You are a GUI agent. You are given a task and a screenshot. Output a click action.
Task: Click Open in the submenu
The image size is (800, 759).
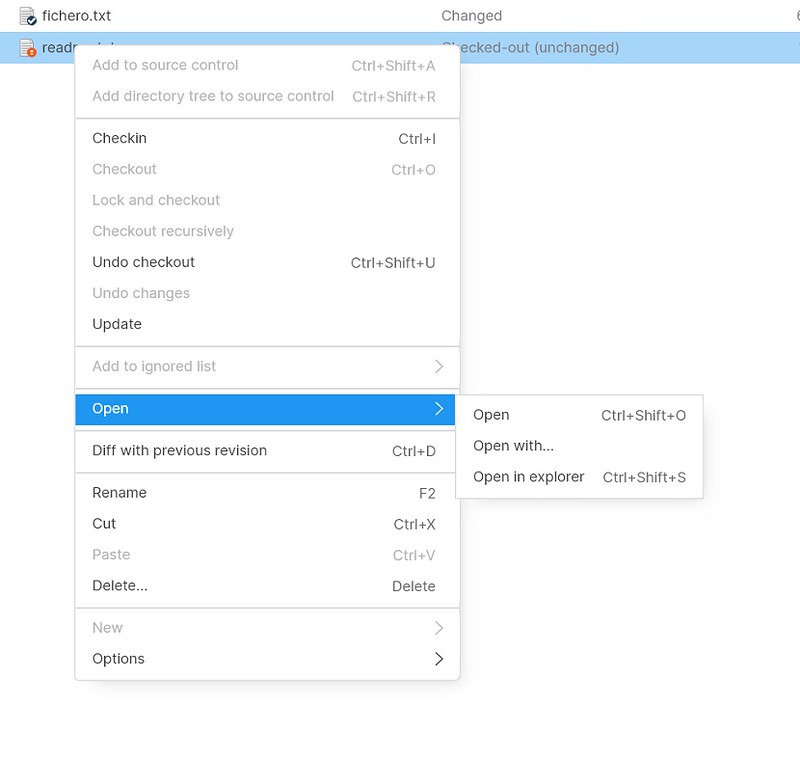pos(491,414)
